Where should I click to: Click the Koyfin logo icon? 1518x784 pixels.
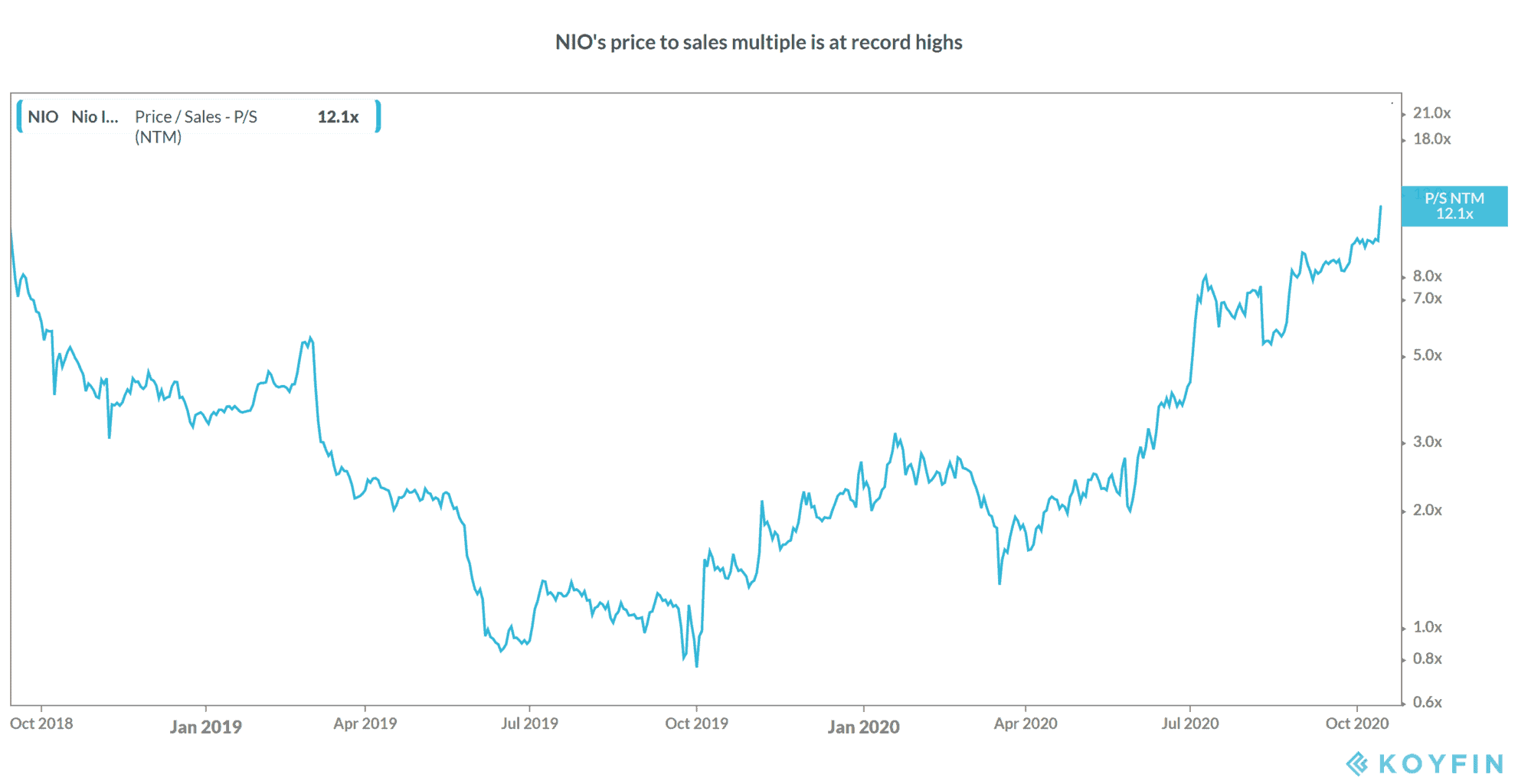[1357, 763]
